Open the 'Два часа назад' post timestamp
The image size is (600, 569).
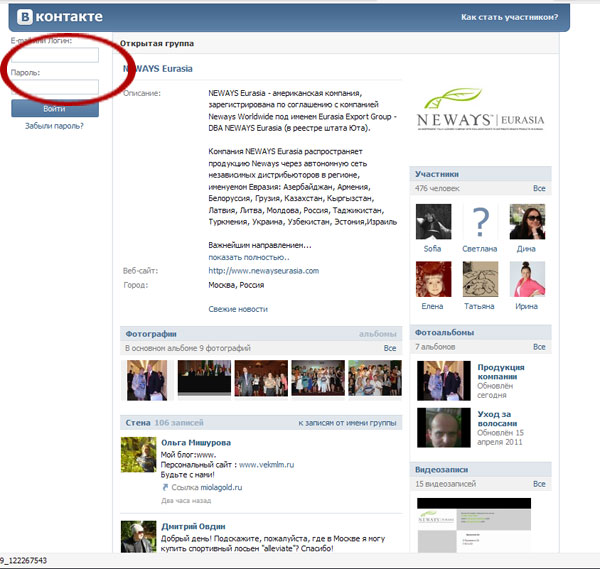pos(186,501)
